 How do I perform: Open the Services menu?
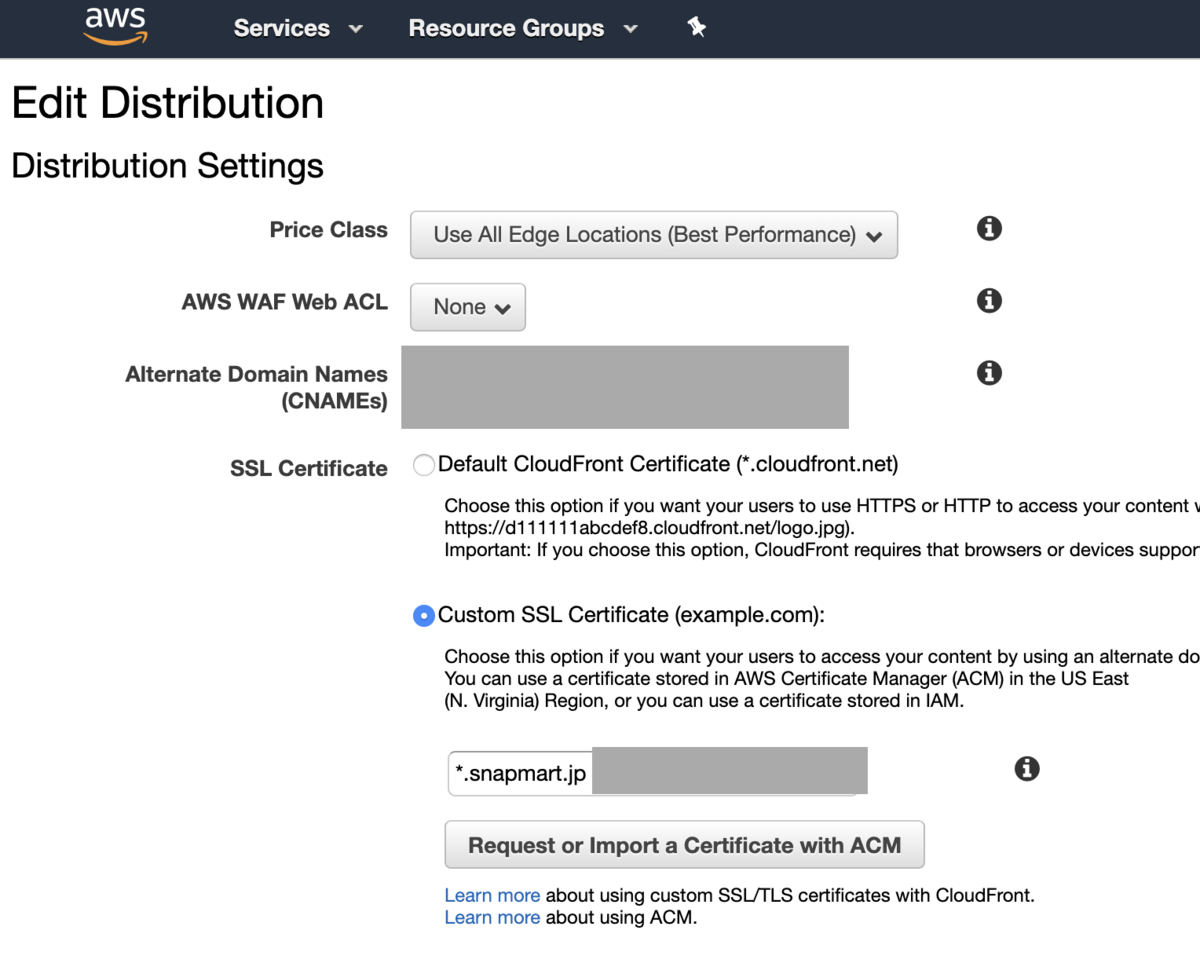pyautogui.click(x=282, y=28)
